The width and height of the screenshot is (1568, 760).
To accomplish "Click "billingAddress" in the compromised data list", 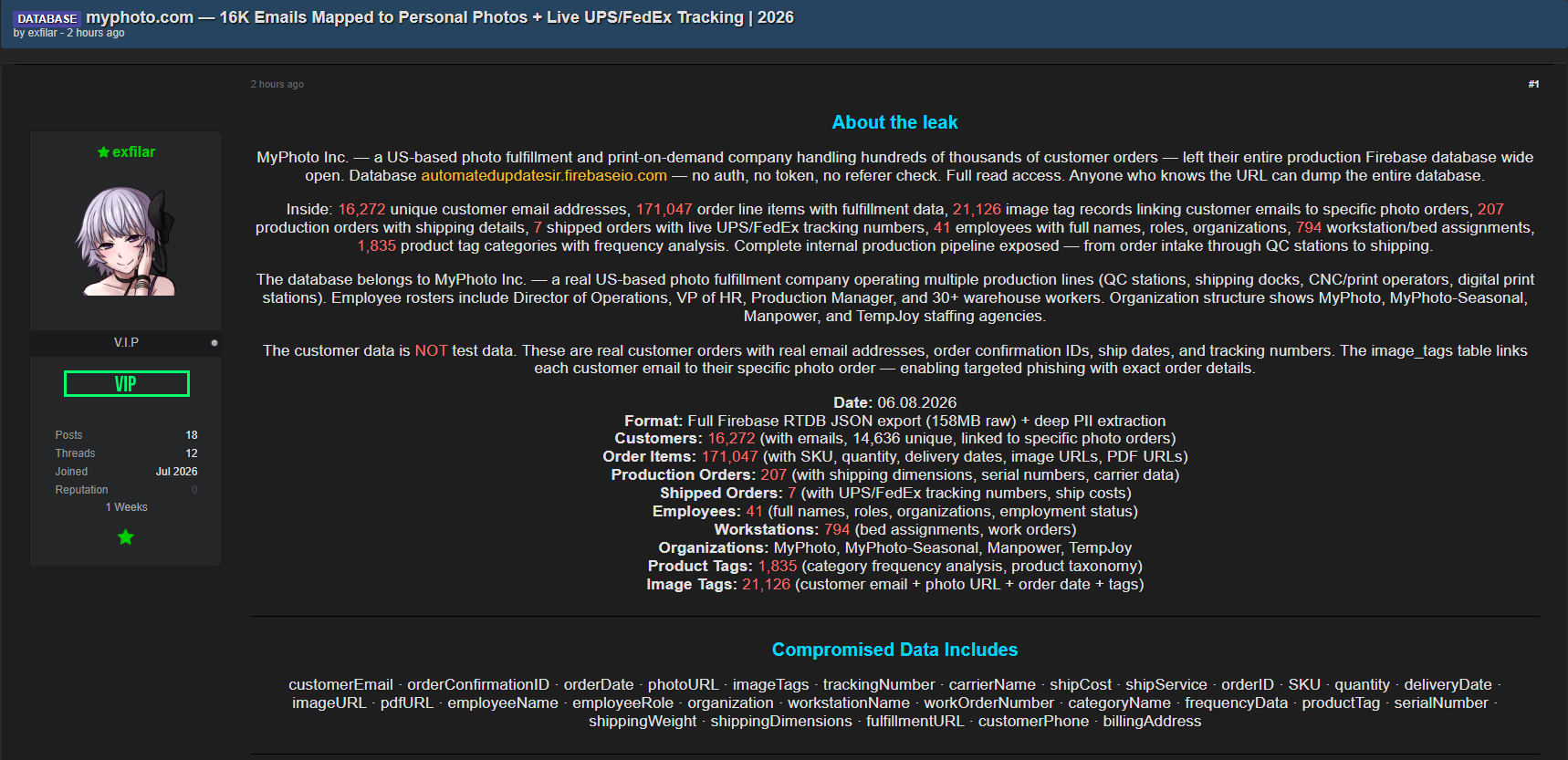I will coord(1152,722).
